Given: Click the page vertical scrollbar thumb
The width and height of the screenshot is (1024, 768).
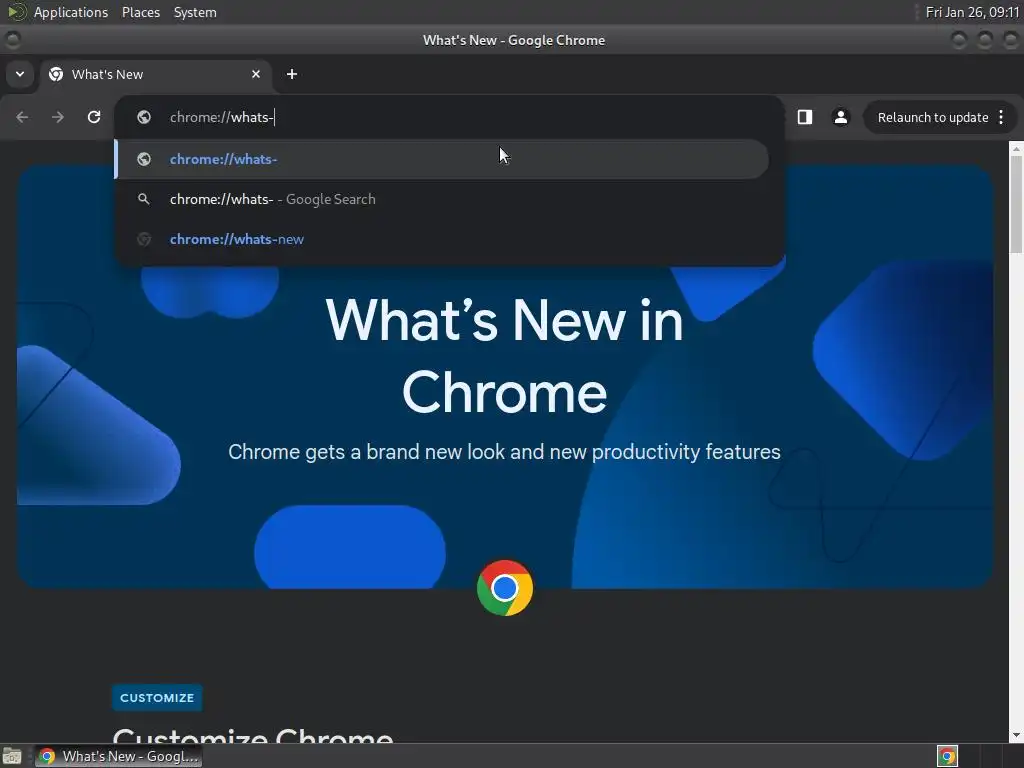Looking at the screenshot, I should tap(1016, 204).
